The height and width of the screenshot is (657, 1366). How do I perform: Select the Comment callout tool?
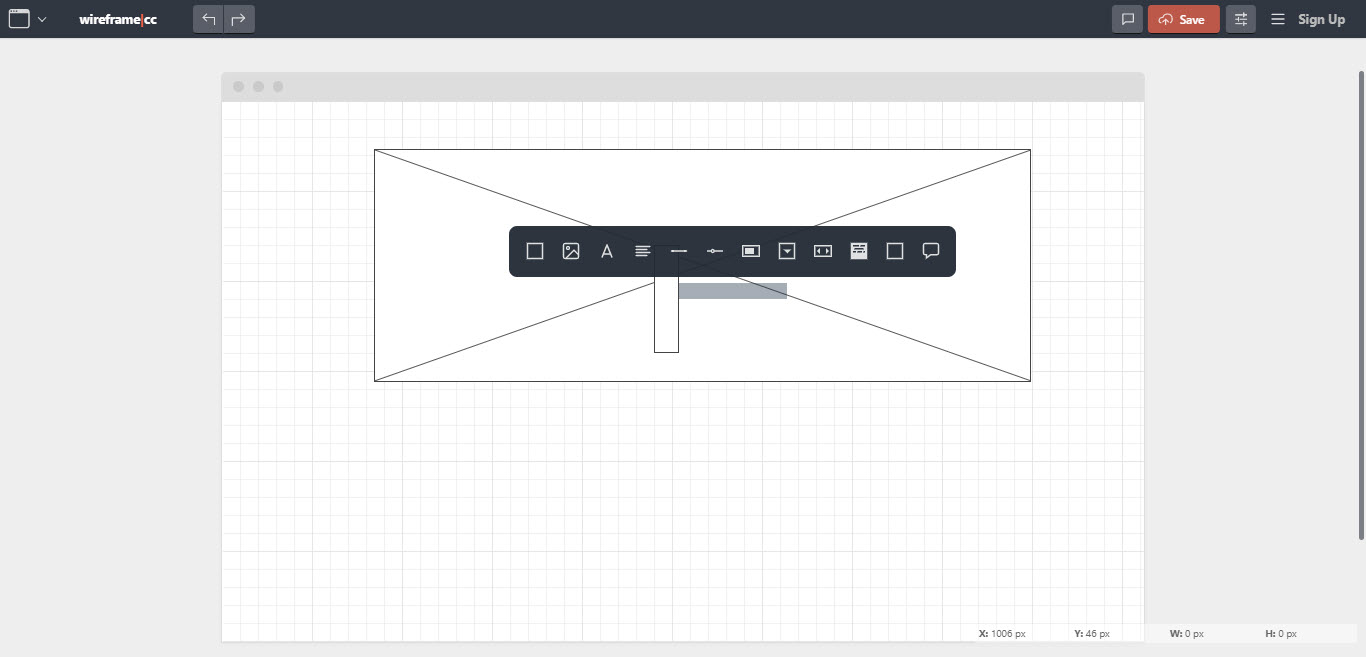point(930,251)
